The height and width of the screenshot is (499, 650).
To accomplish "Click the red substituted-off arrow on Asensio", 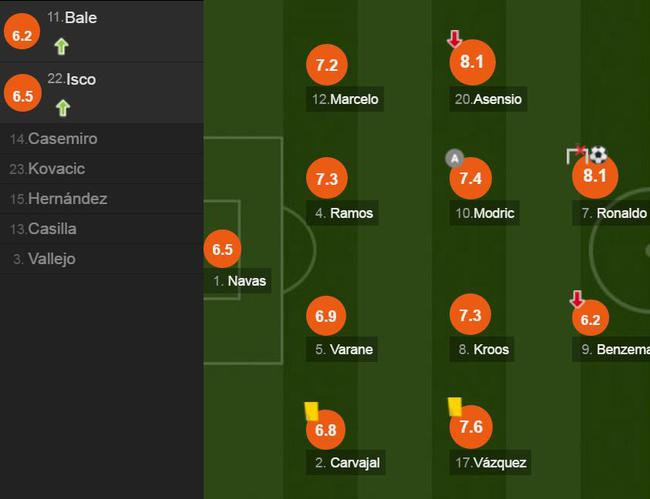I will [454, 39].
